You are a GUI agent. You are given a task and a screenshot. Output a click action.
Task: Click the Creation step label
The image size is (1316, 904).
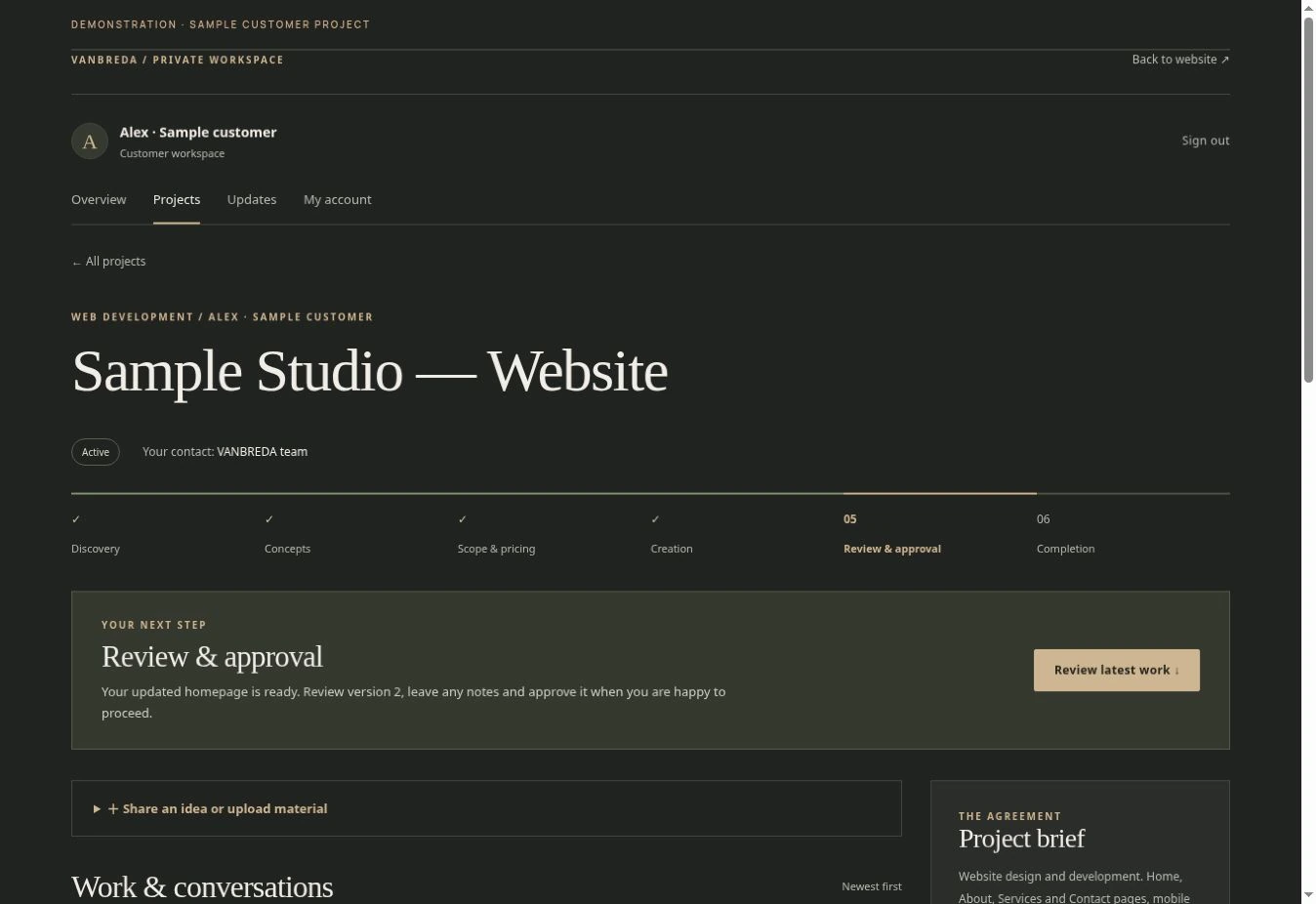click(x=672, y=549)
